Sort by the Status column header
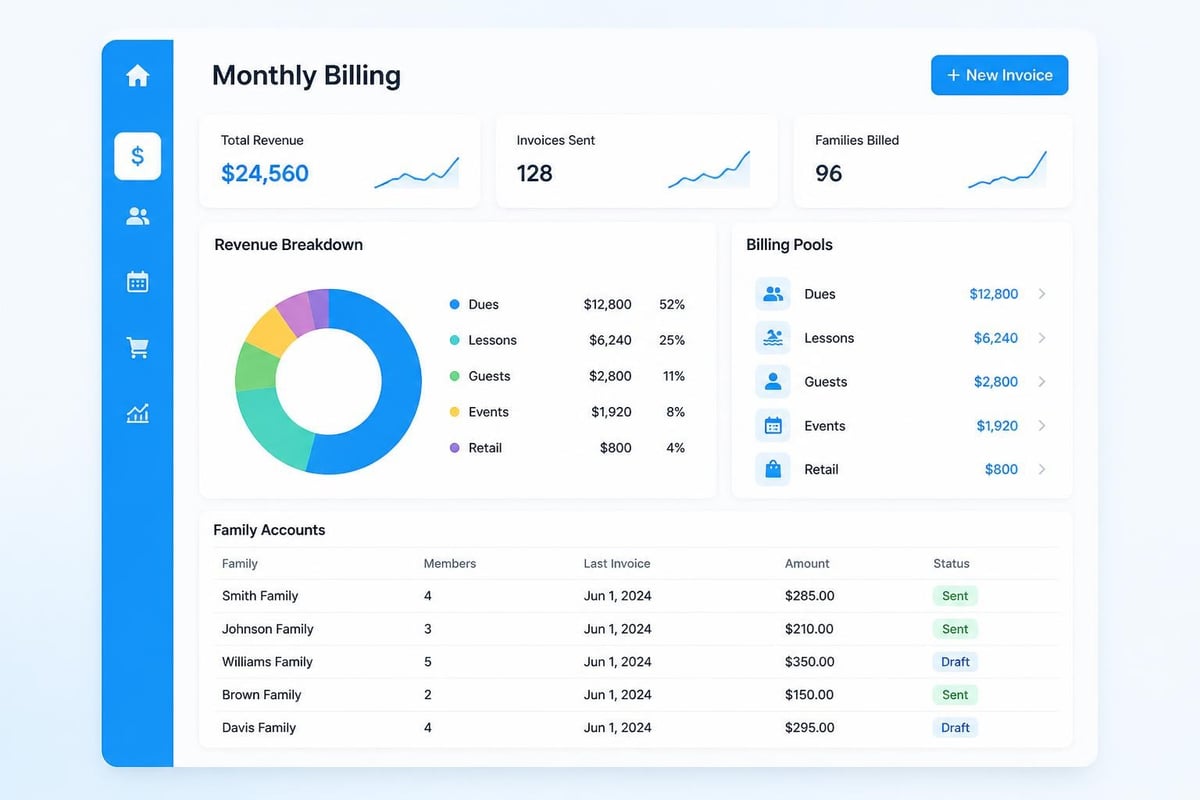Screen dimensions: 1200x800 click(951, 564)
